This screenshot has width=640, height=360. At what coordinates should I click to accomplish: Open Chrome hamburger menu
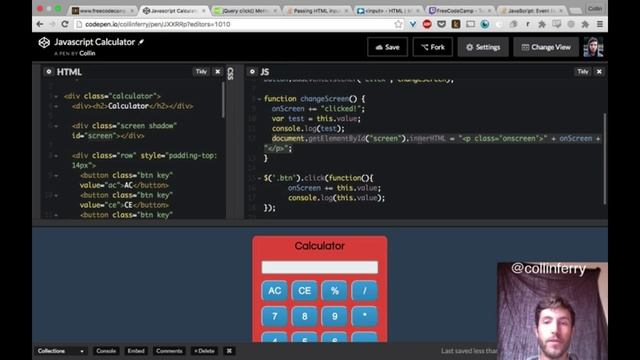tap(600, 24)
